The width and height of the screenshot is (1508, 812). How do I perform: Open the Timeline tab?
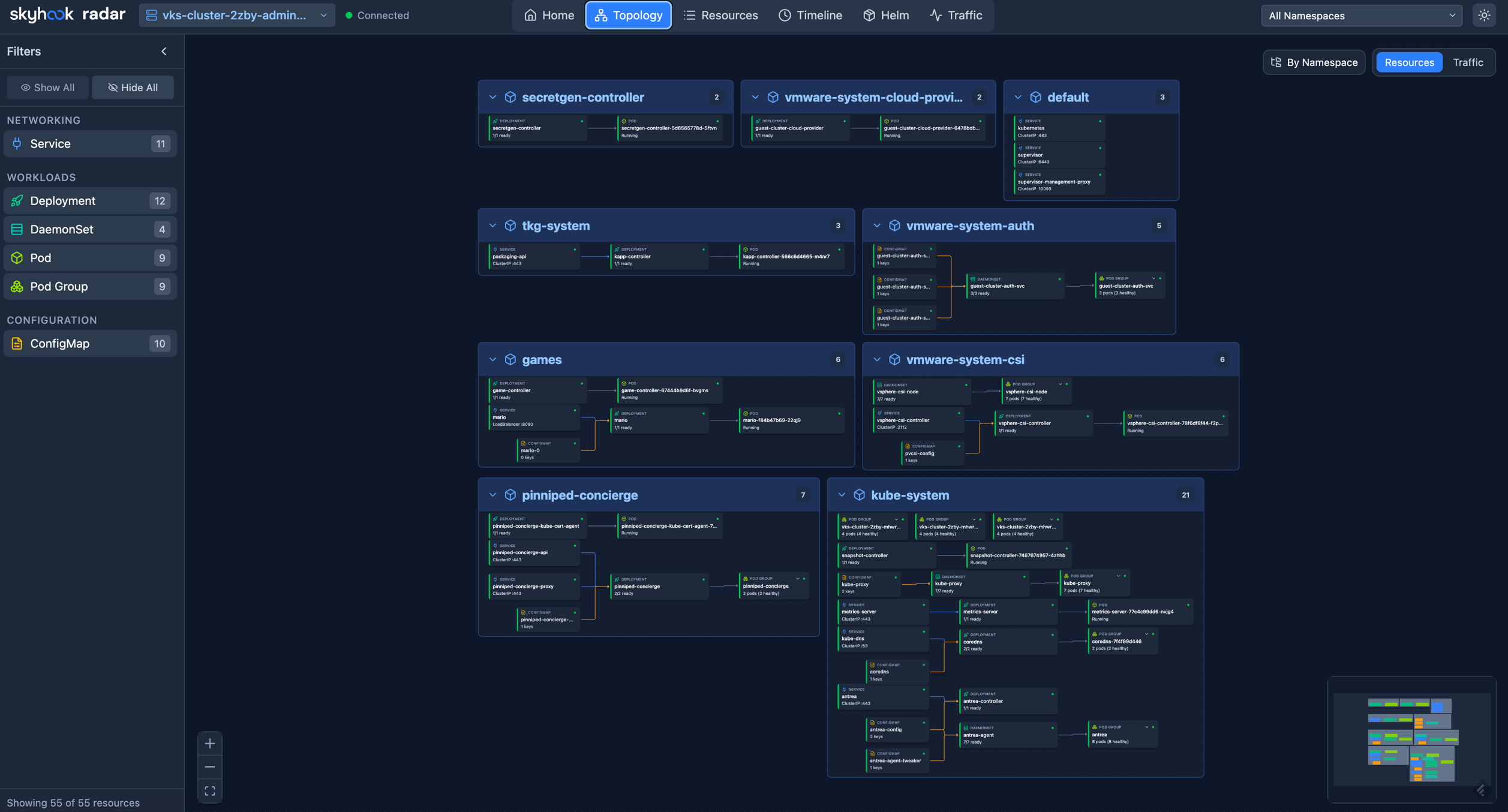point(810,16)
